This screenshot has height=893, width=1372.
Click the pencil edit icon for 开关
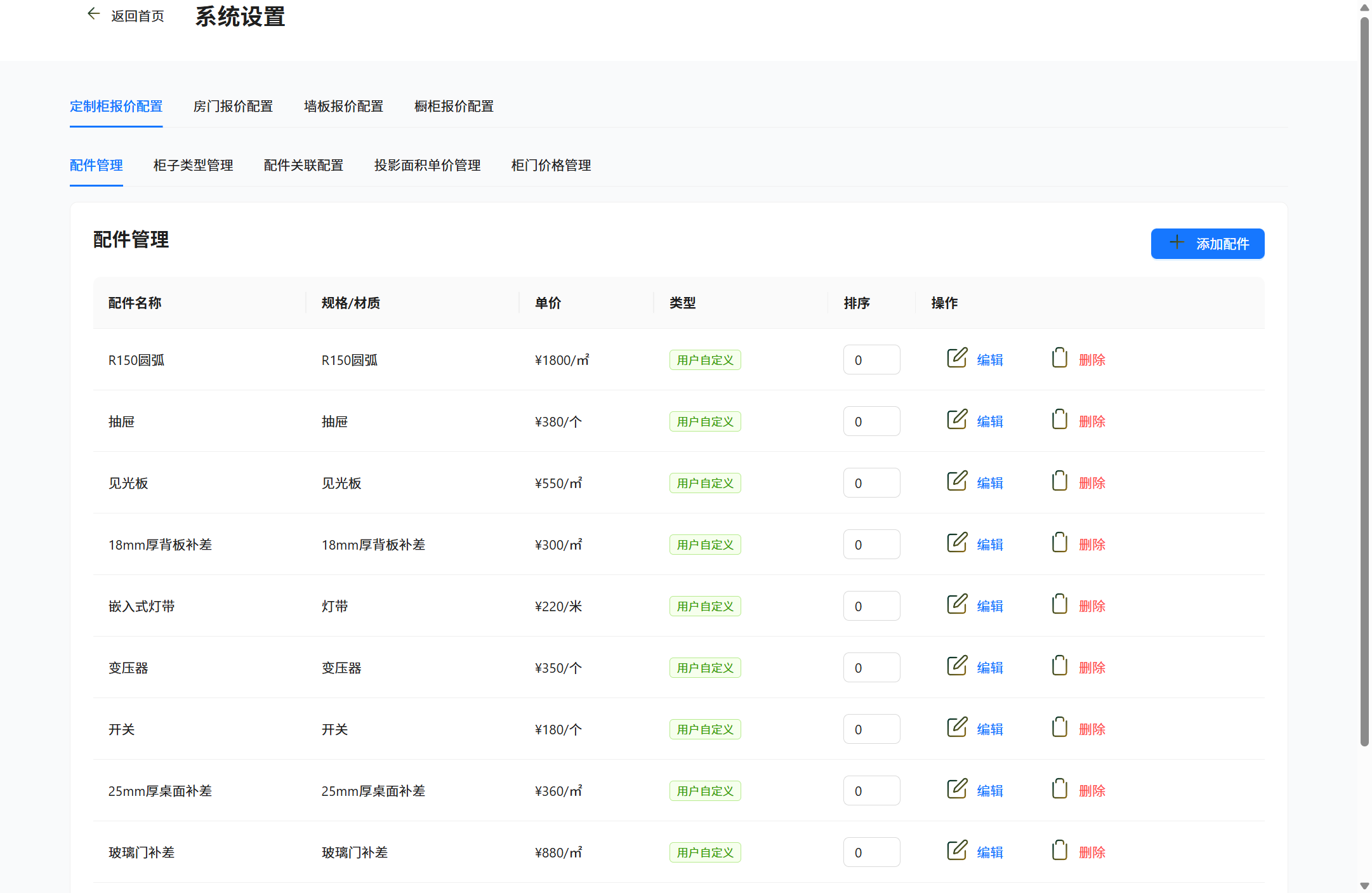(x=957, y=727)
